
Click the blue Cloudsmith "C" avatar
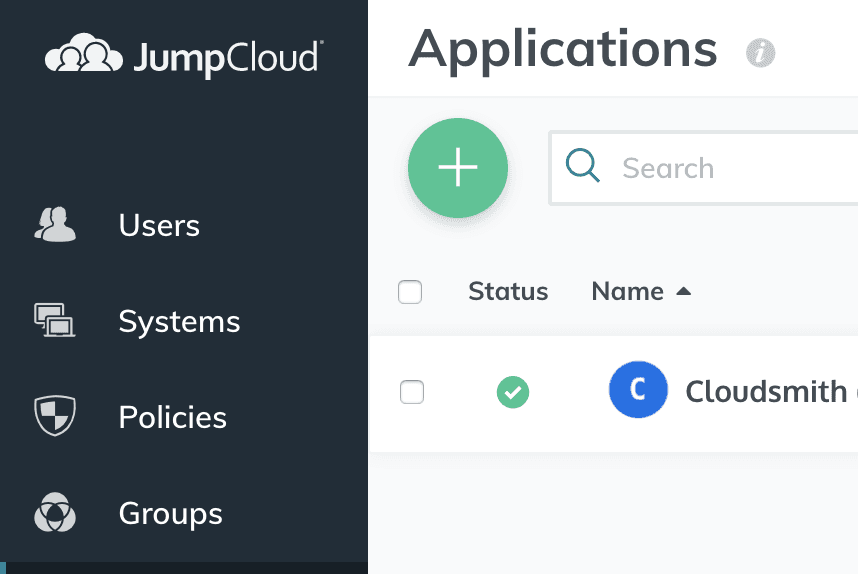[x=638, y=390]
